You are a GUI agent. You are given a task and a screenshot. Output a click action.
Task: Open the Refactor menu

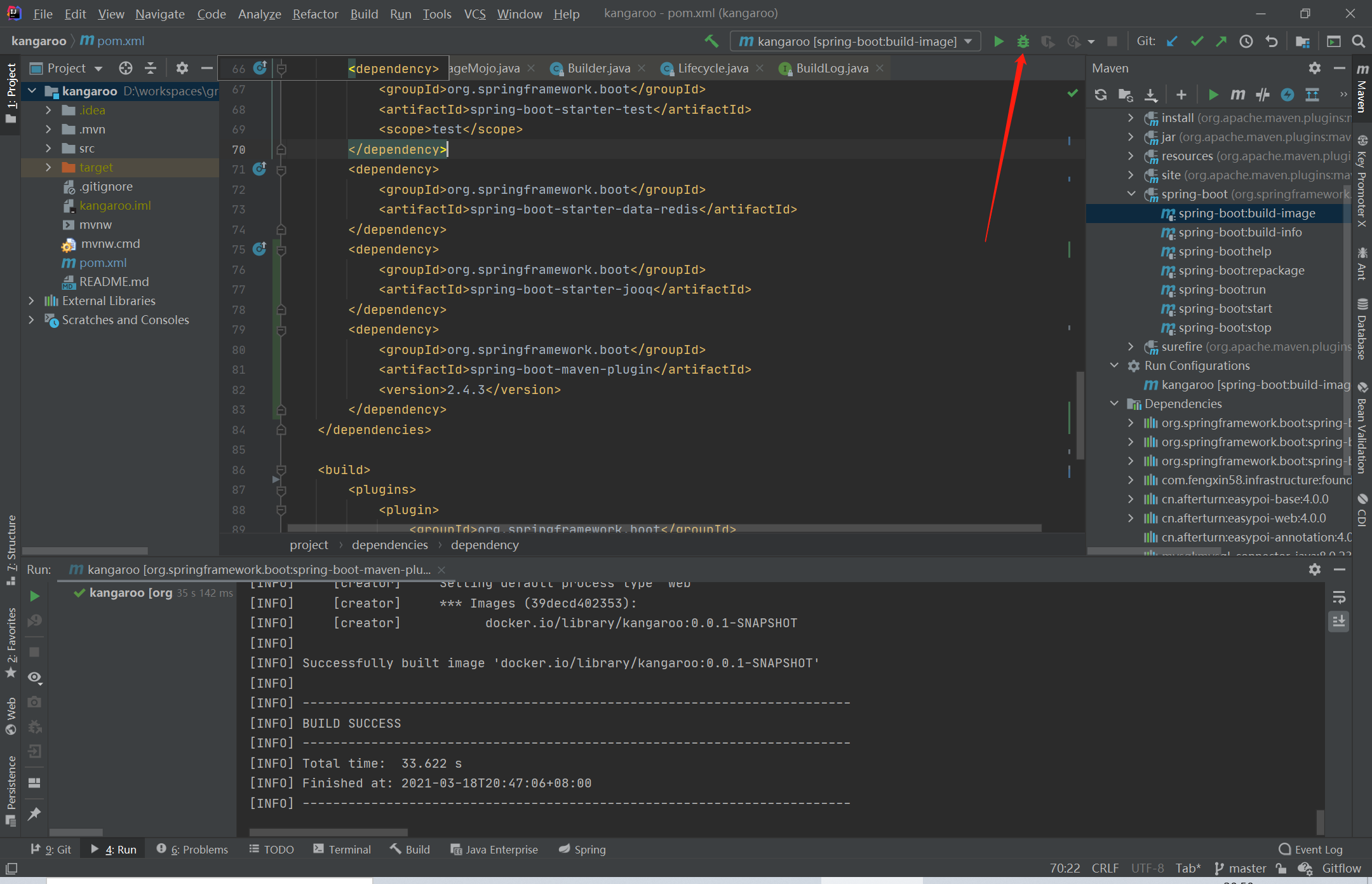pos(315,13)
